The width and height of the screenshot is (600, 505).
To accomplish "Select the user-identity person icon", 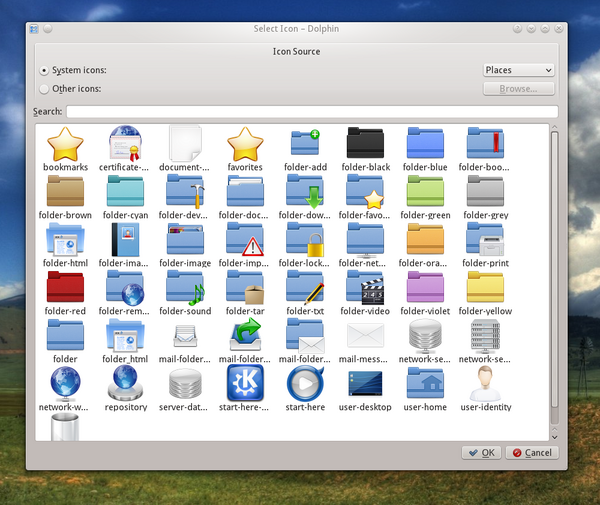I will [485, 384].
